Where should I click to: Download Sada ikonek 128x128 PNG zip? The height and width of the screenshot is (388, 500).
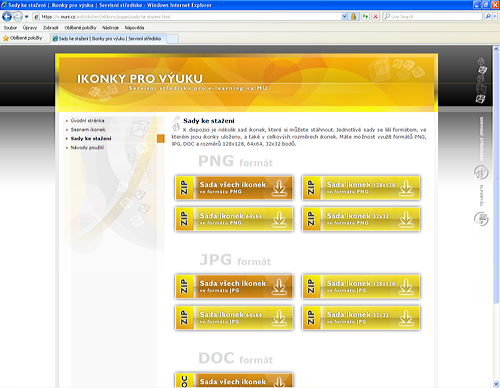coord(361,188)
